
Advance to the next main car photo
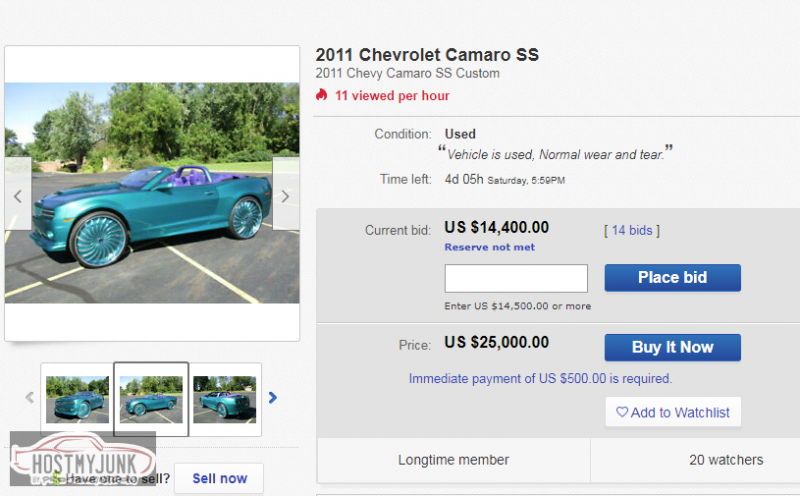pos(285,196)
